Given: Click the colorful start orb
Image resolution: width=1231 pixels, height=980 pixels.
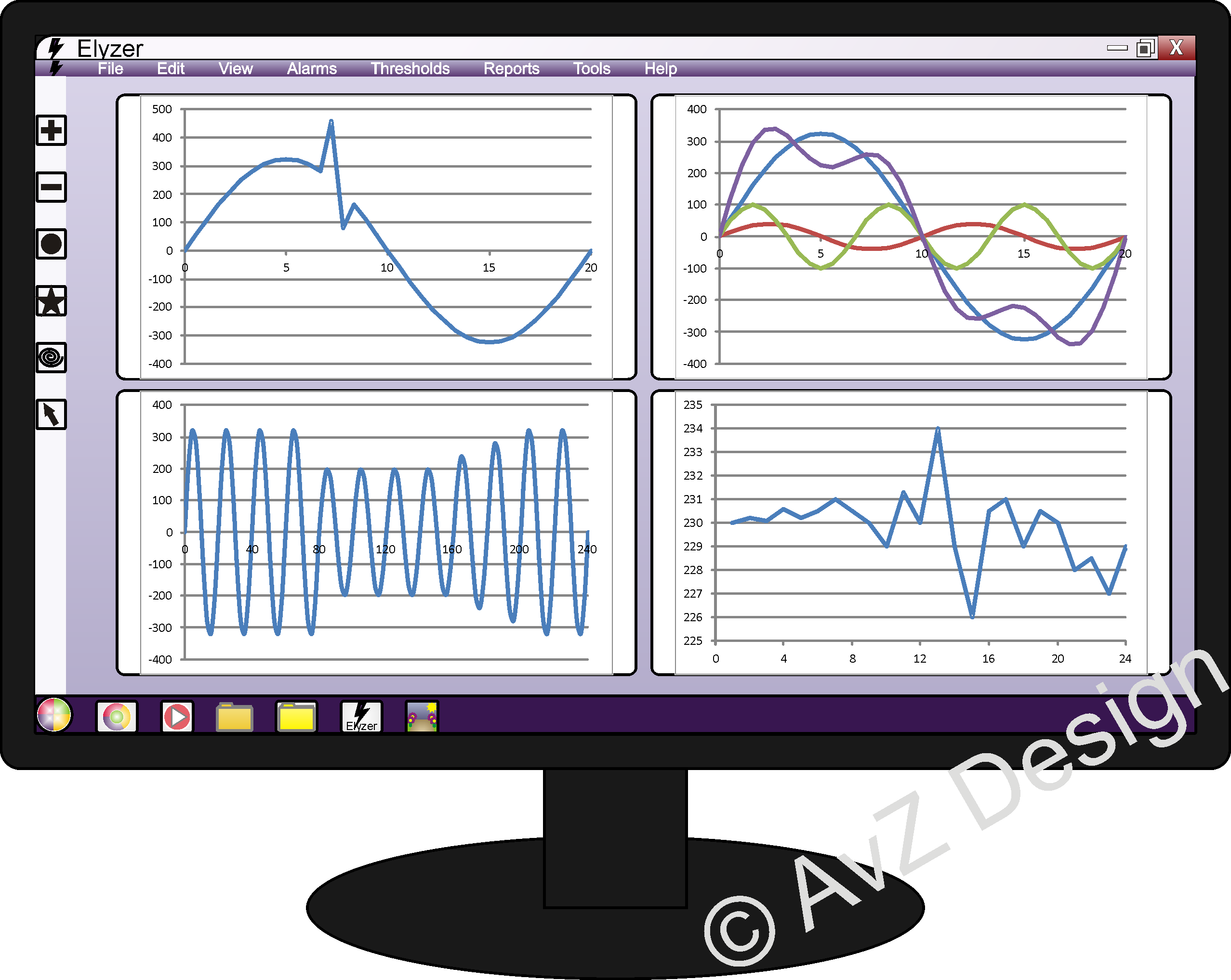Looking at the screenshot, I should (54, 715).
